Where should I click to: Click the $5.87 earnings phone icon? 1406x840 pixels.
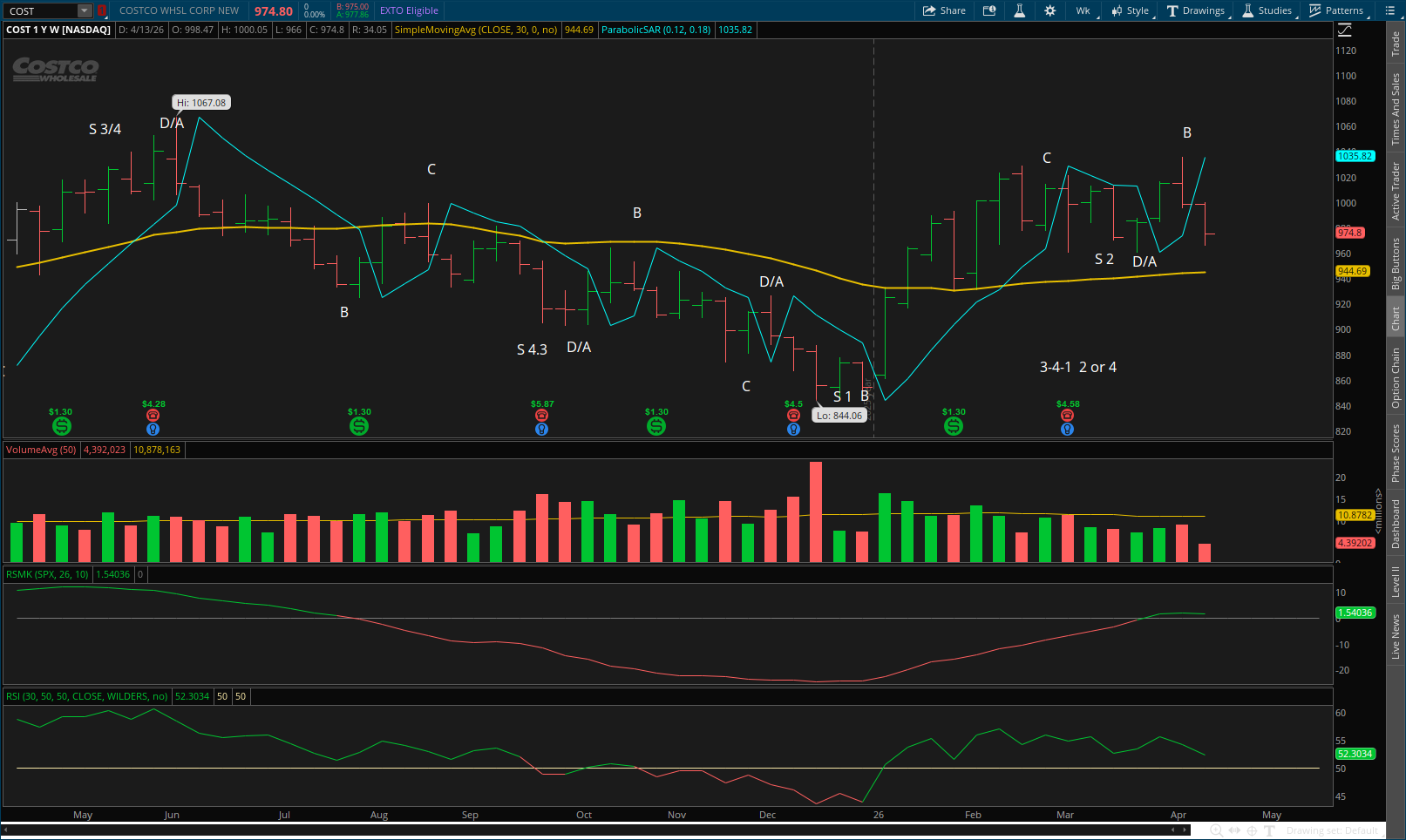coord(541,416)
